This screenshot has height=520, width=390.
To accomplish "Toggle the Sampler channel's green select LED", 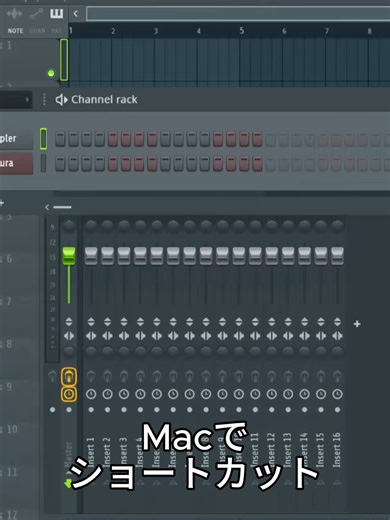I will [43, 138].
